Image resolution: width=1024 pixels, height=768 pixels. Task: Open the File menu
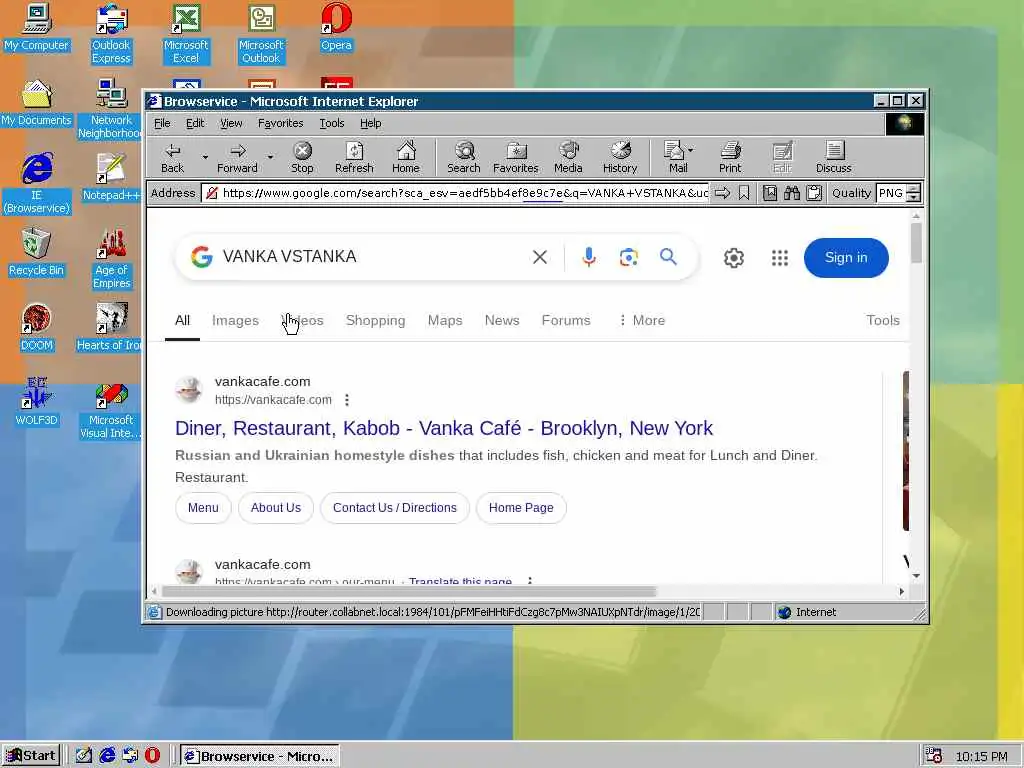tap(162, 123)
